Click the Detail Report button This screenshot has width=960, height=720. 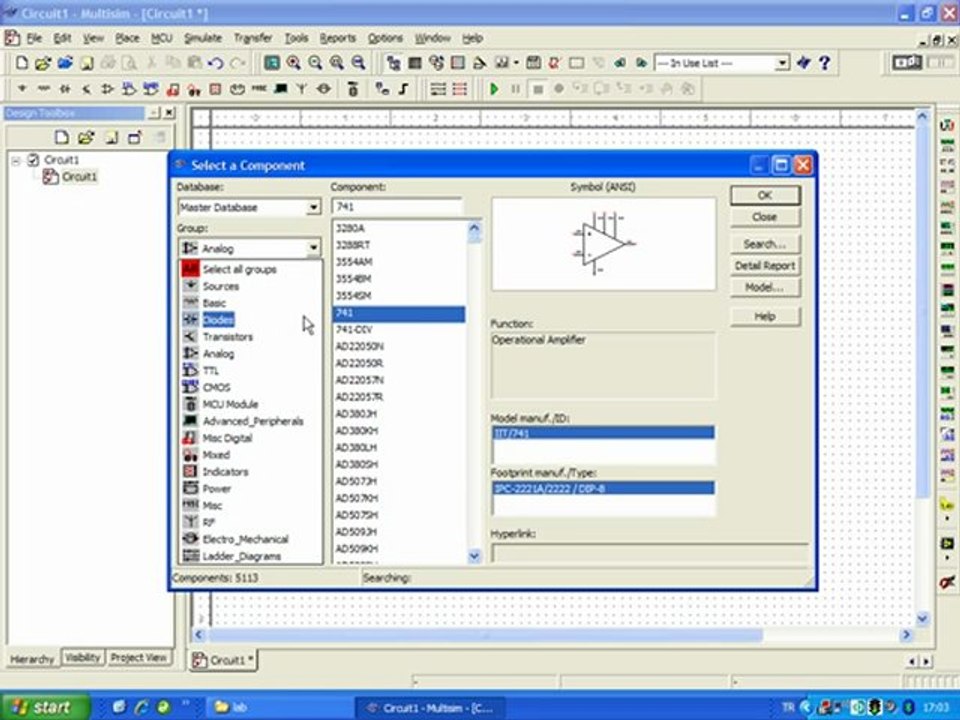coord(765,266)
